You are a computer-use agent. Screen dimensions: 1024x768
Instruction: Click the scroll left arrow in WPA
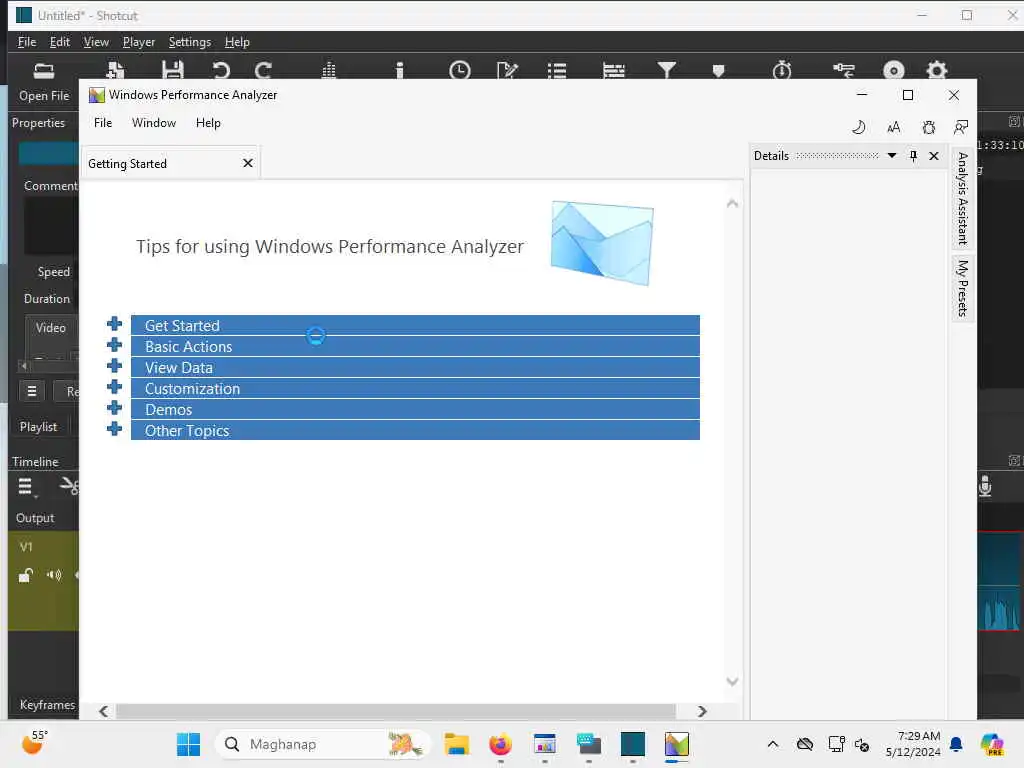[104, 711]
